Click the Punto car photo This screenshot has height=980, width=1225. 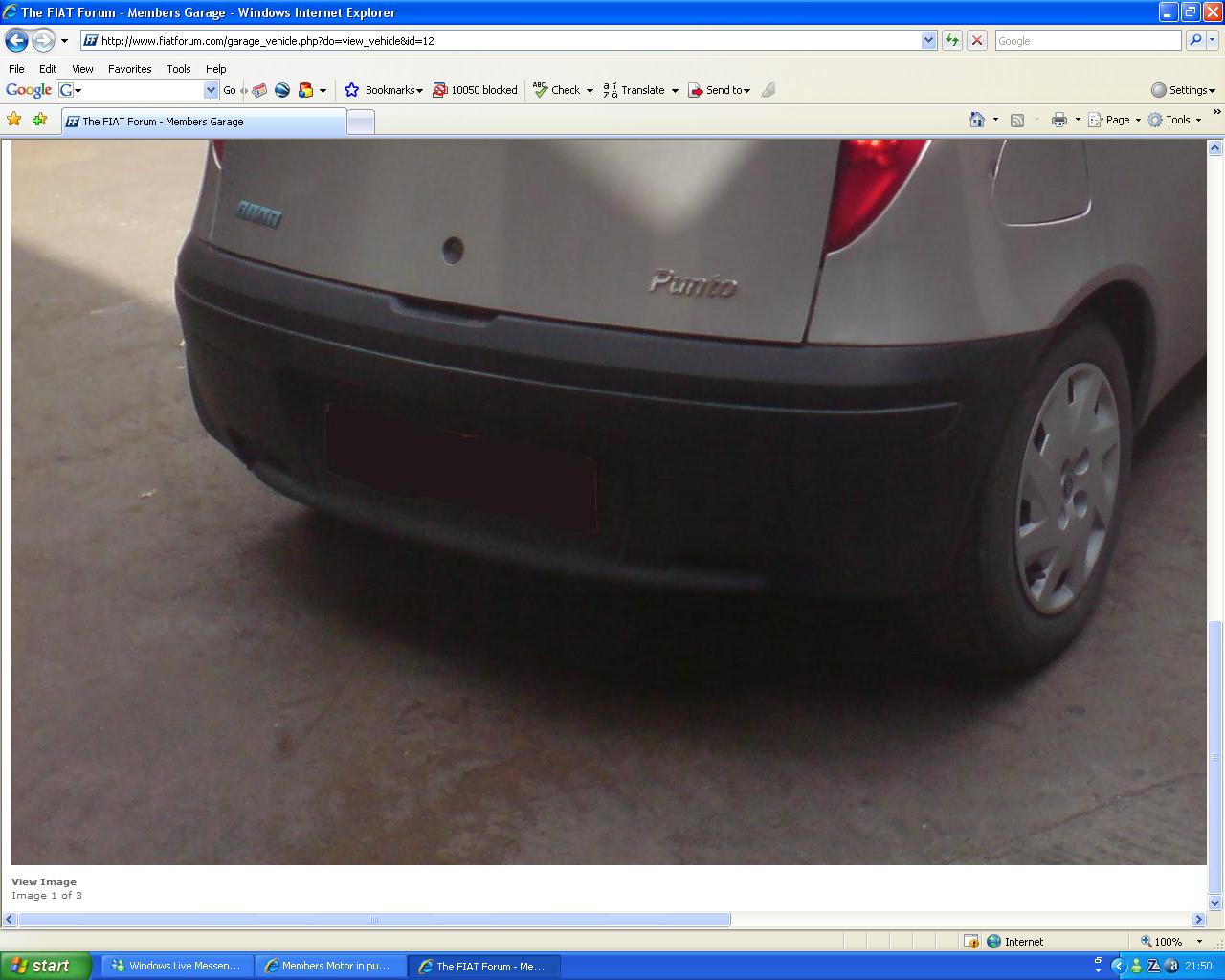609,502
